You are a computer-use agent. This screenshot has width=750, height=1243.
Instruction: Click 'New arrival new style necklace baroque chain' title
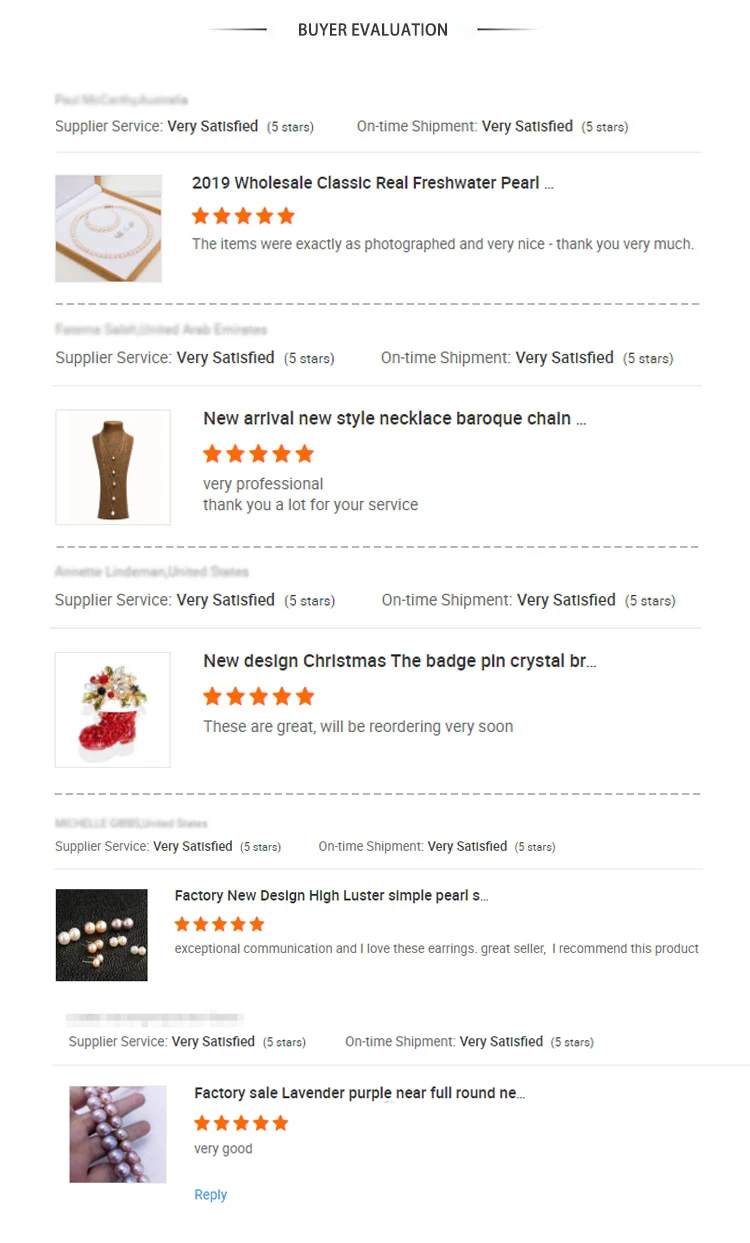pos(394,419)
